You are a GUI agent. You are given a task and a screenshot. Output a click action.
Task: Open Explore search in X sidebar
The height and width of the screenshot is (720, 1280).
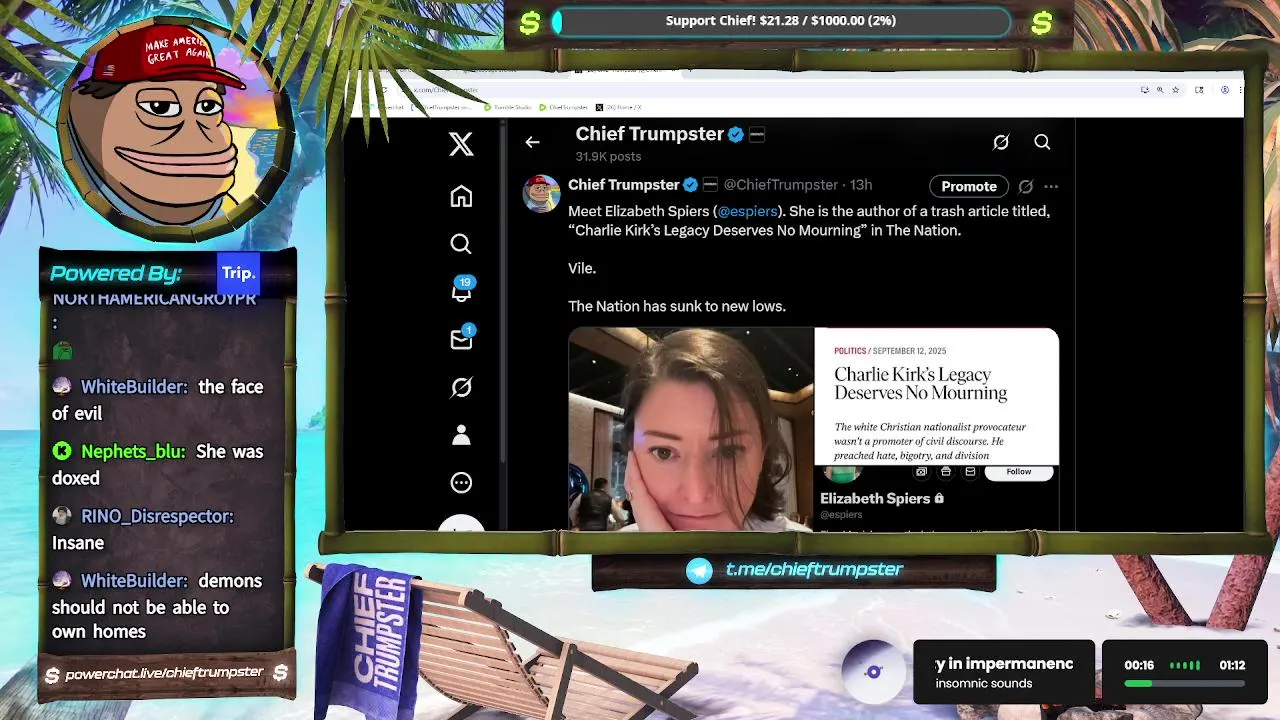point(461,244)
